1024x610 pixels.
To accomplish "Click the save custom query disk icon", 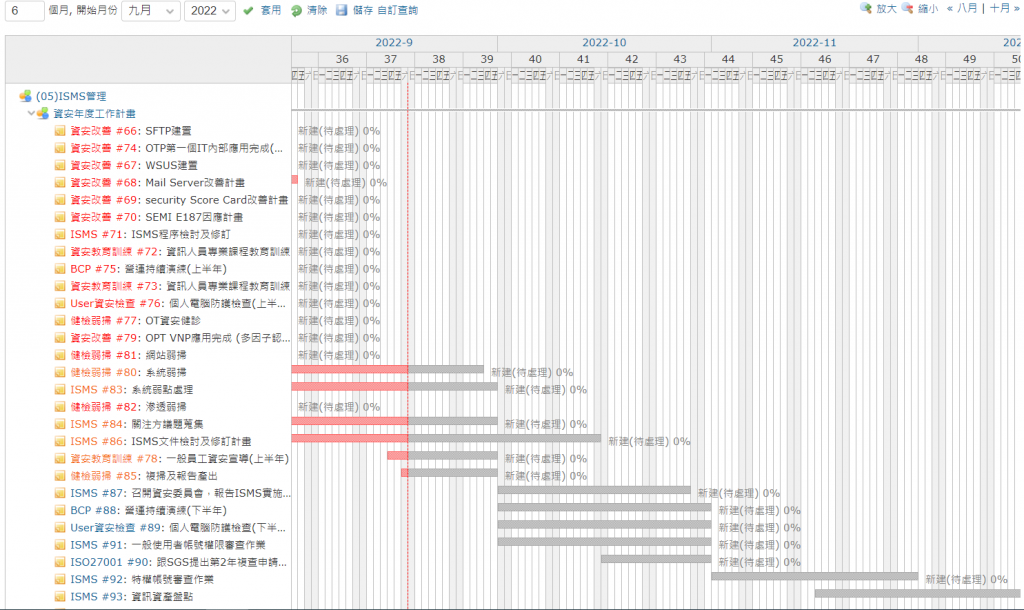I will click(342, 10).
